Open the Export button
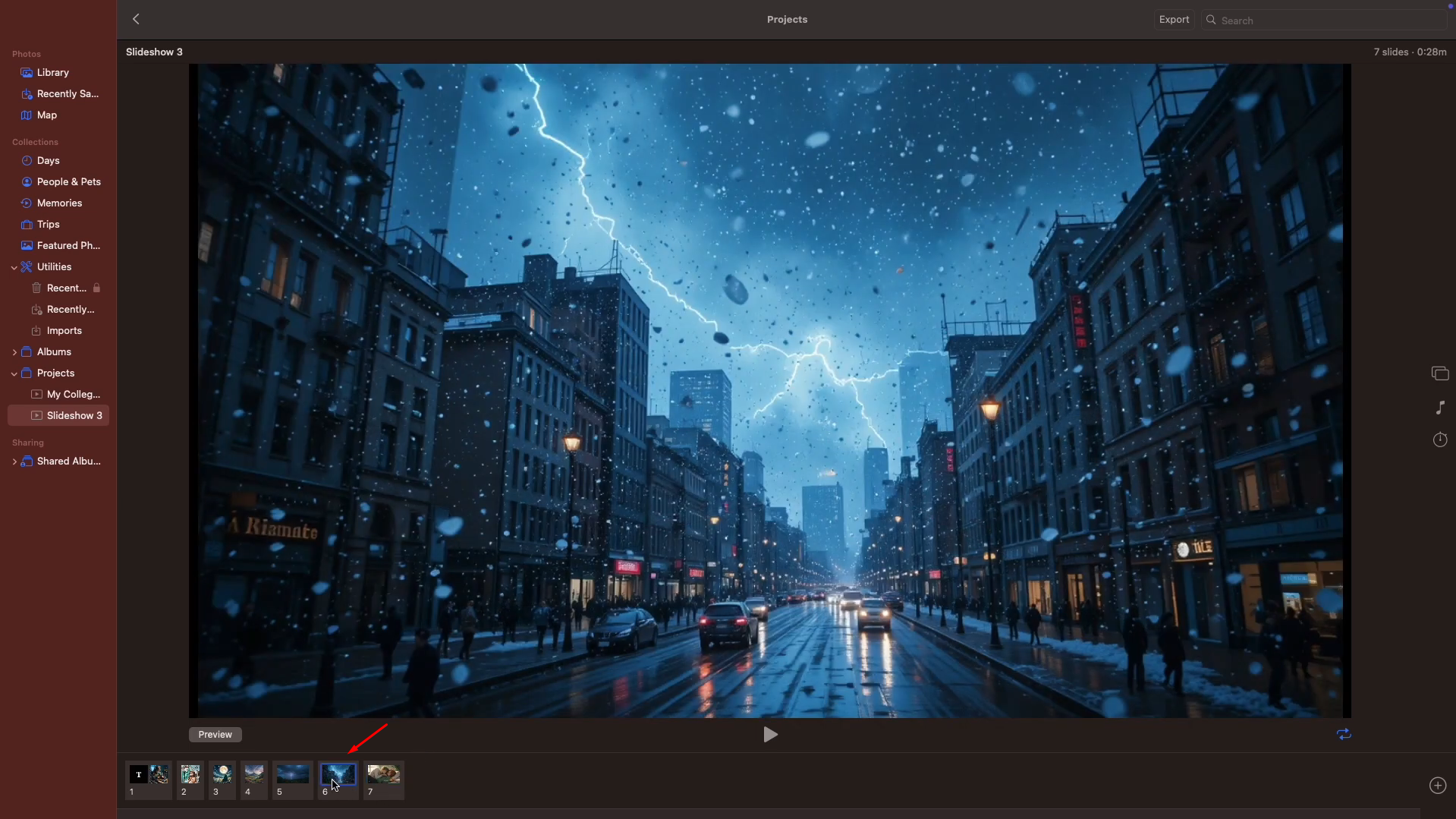The width and height of the screenshot is (1456, 819). 1174,20
